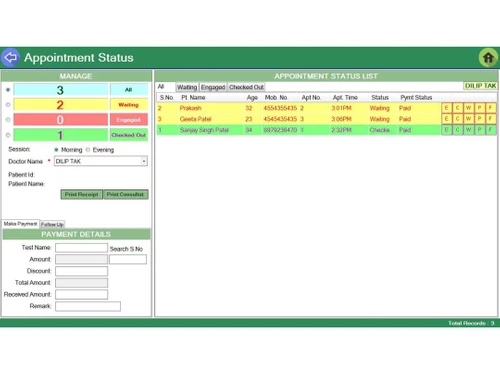The height and width of the screenshot is (375, 500).
Task: Click the Print Consultat button
Action: (x=126, y=194)
